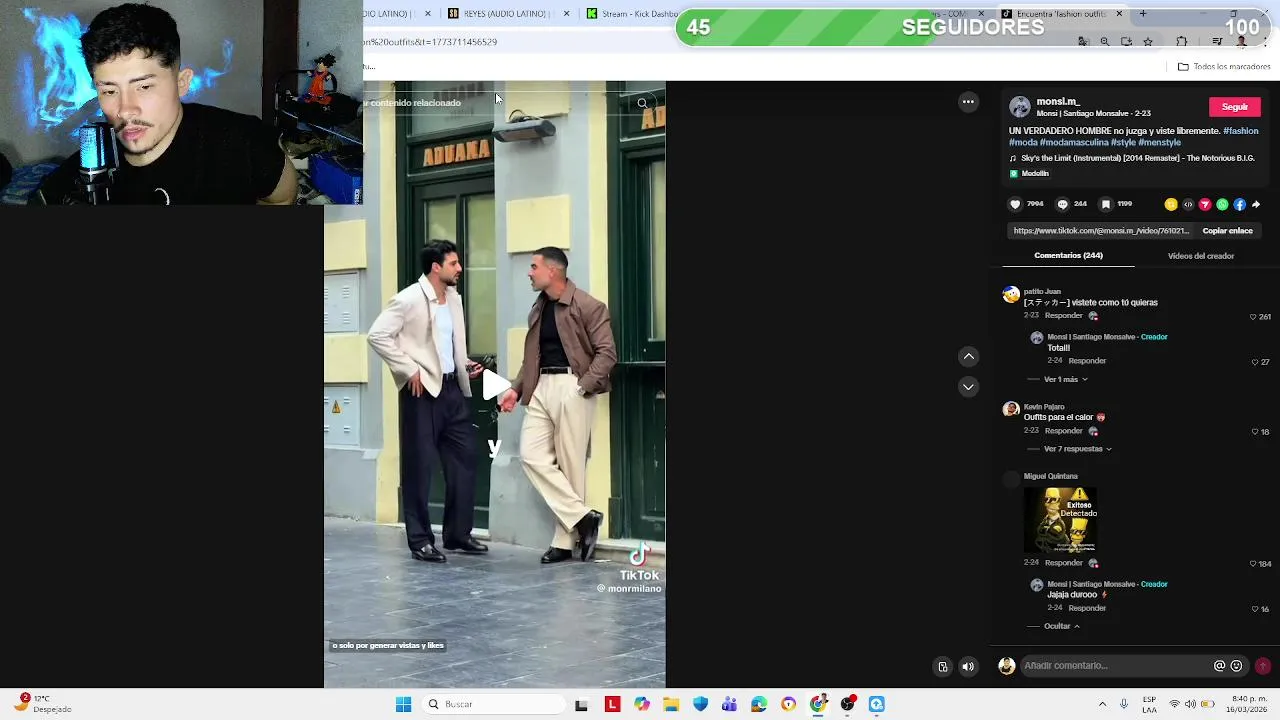Switch to the Comentarios (244) tab
1280x720 pixels.
(x=1068, y=256)
